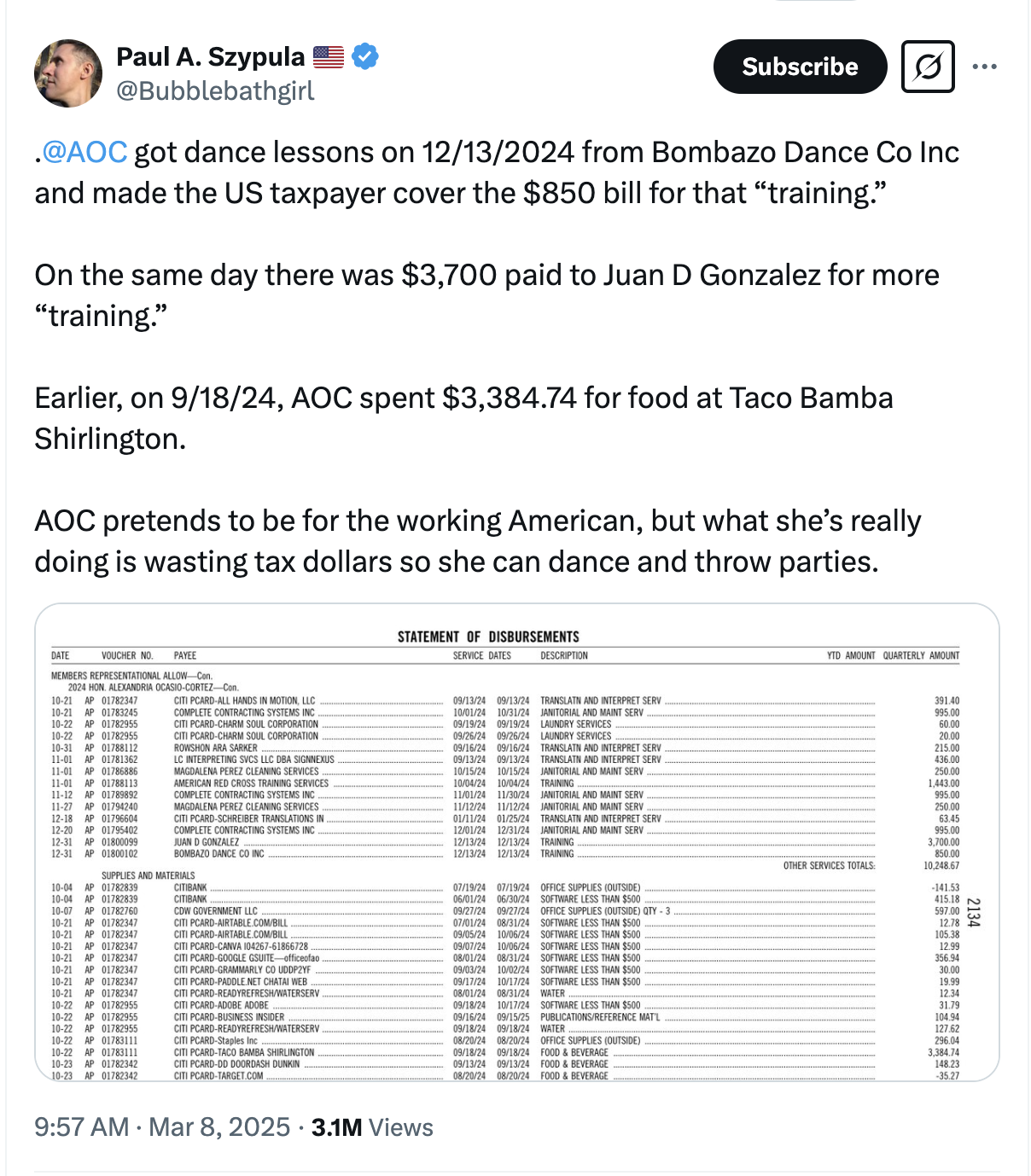
Task: Click the Statement of Disbursements heading
Action: point(488,637)
